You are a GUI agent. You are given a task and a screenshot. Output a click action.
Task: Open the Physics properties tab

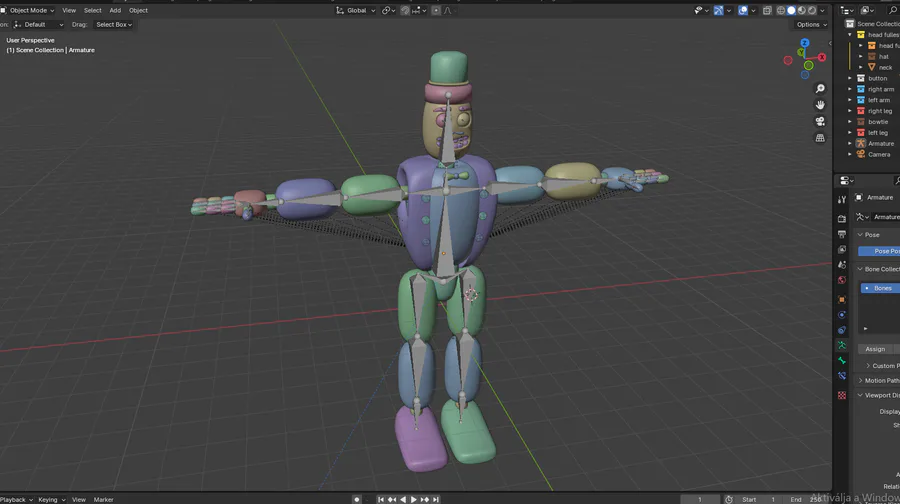(841, 315)
